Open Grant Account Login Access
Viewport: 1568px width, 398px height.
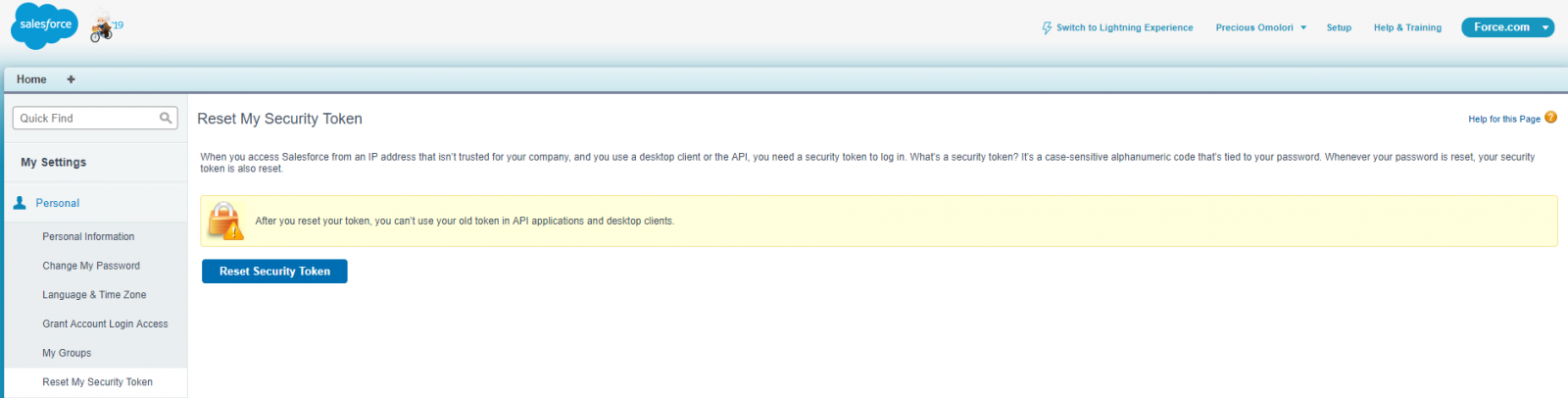[x=105, y=324]
